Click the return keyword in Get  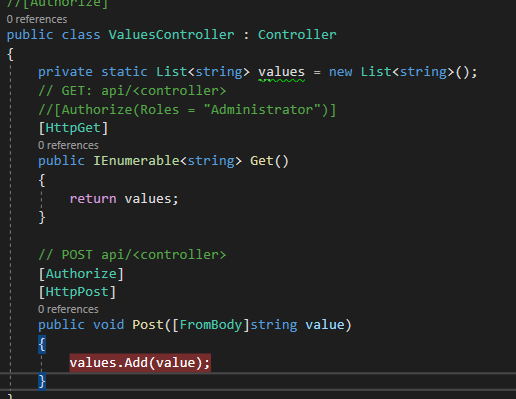point(93,199)
